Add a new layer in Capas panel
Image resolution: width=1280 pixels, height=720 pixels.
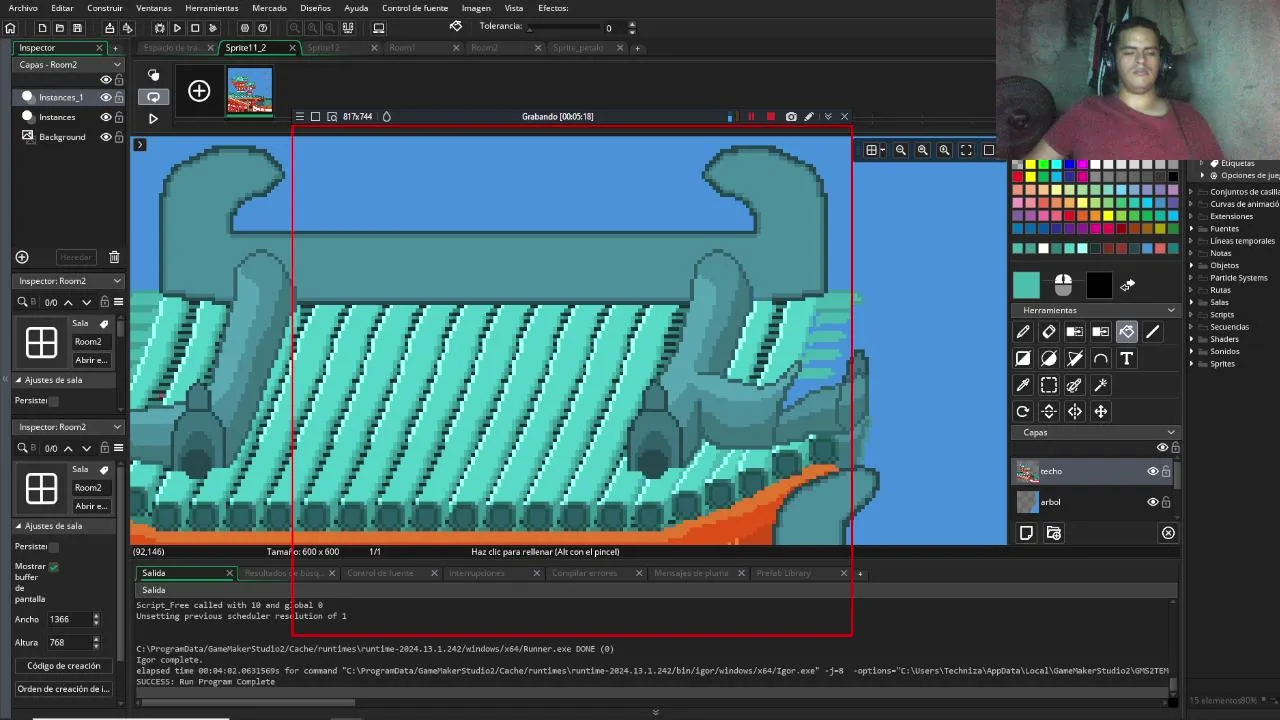1026,533
